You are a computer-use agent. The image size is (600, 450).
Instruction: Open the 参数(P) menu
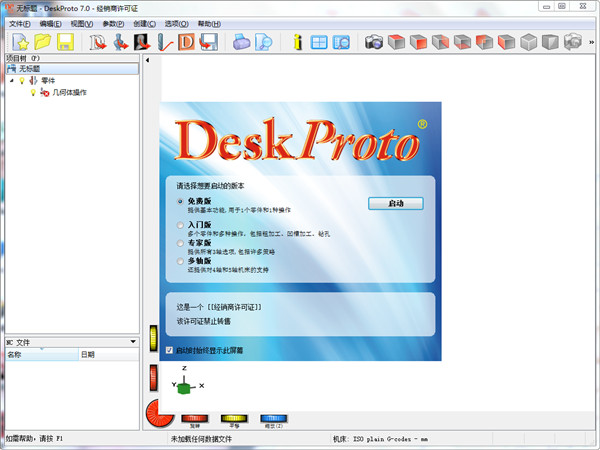(x=113, y=24)
